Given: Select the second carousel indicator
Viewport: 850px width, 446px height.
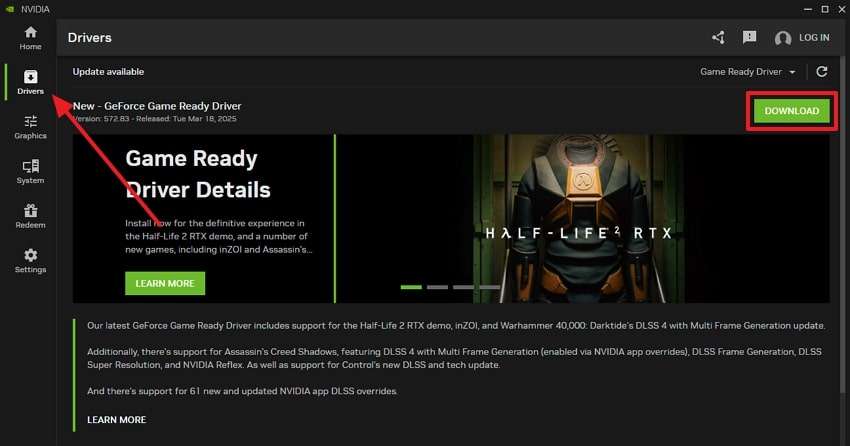Looking at the screenshot, I should click(x=437, y=287).
